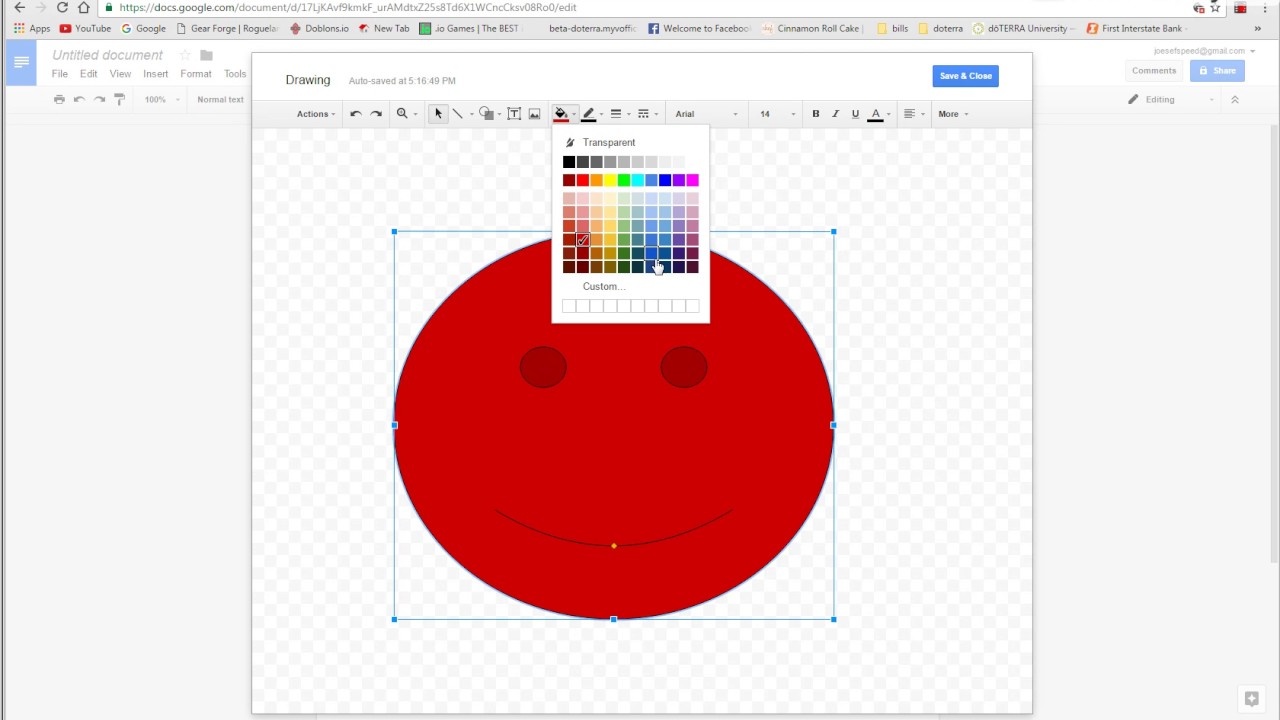This screenshot has height=720, width=1280.
Task: Choose the bright orange color swatch
Action: coord(596,180)
